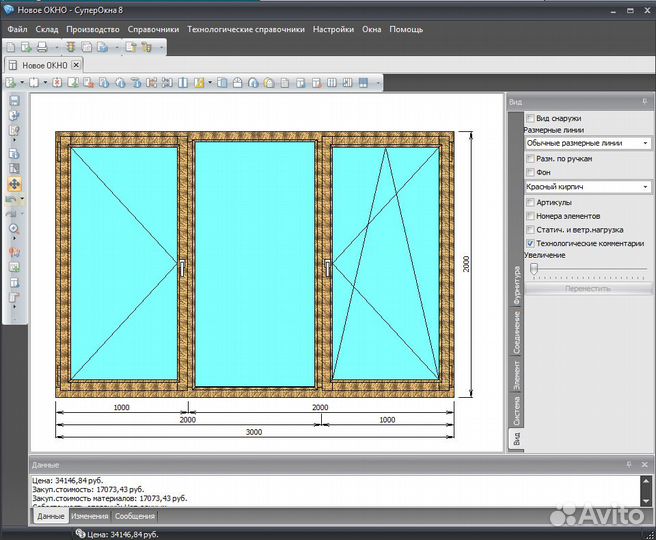Click the save icon atop the left toolbar
Viewport: 656px width, 540px height.
click(14, 101)
